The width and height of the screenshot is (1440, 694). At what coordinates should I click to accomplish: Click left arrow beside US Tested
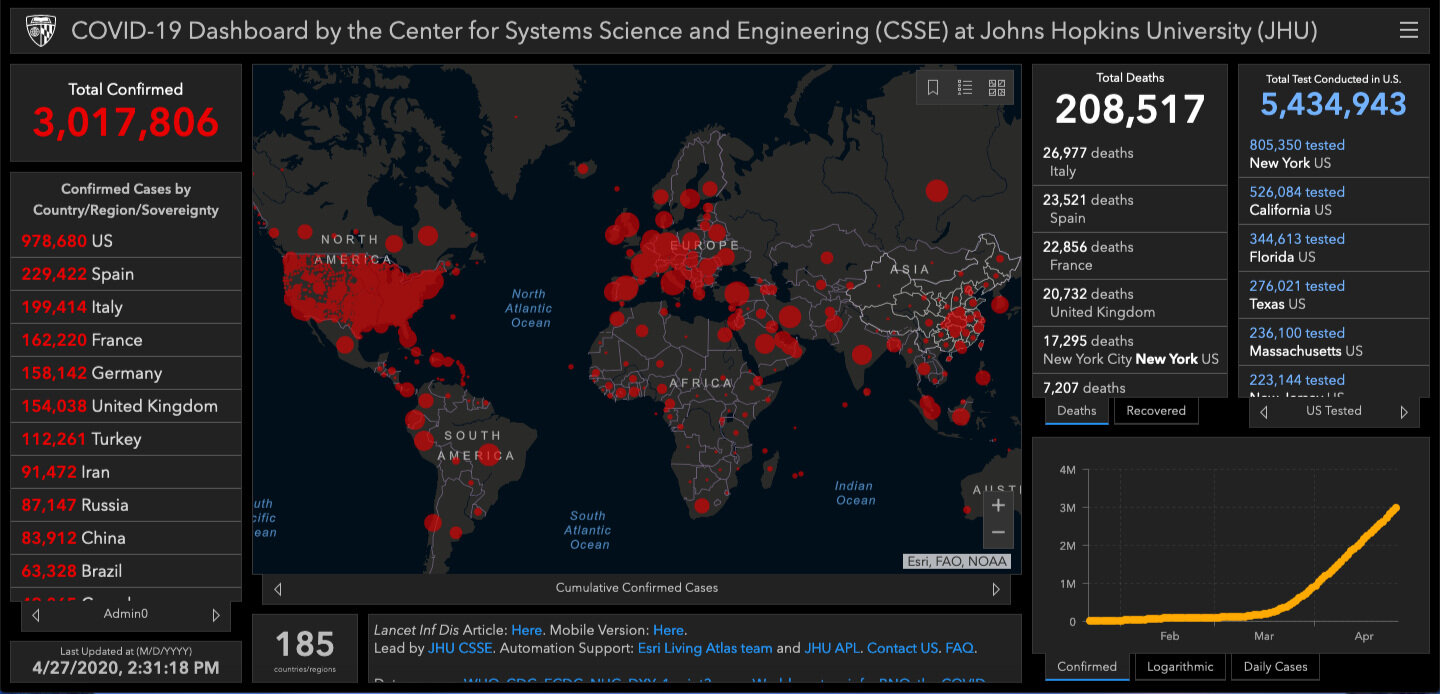point(1264,412)
